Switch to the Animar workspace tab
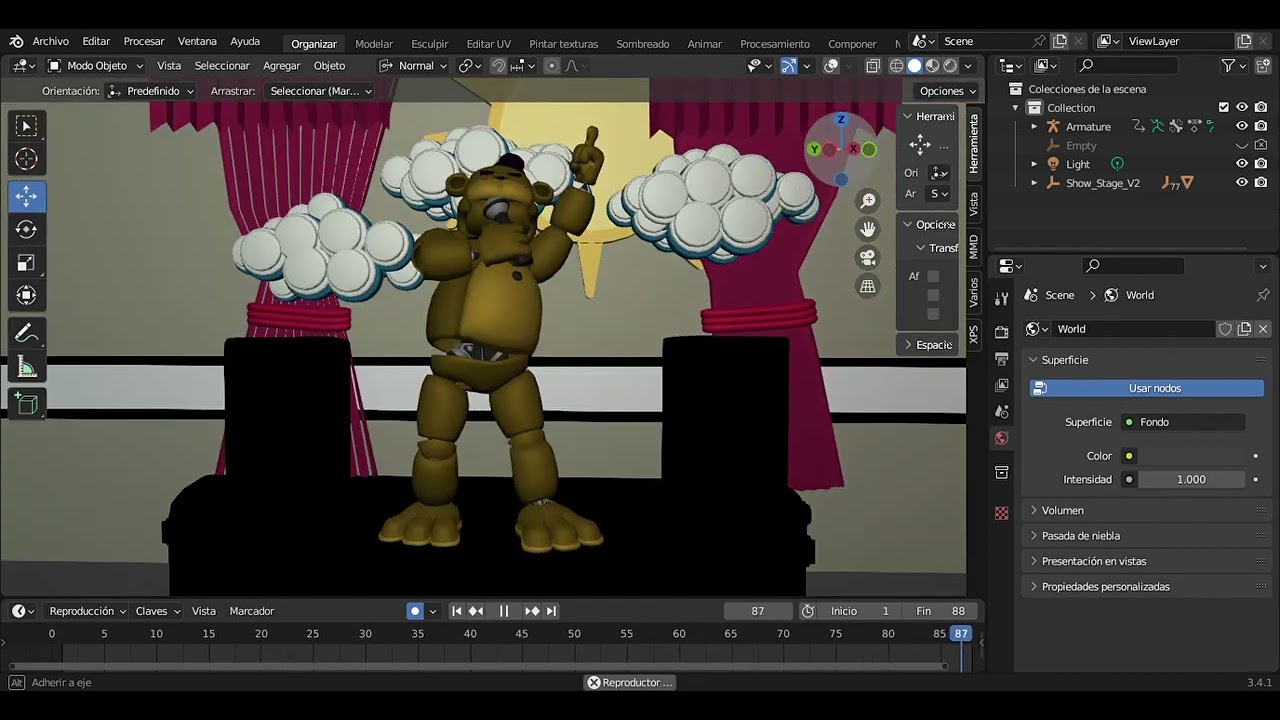 pos(705,44)
